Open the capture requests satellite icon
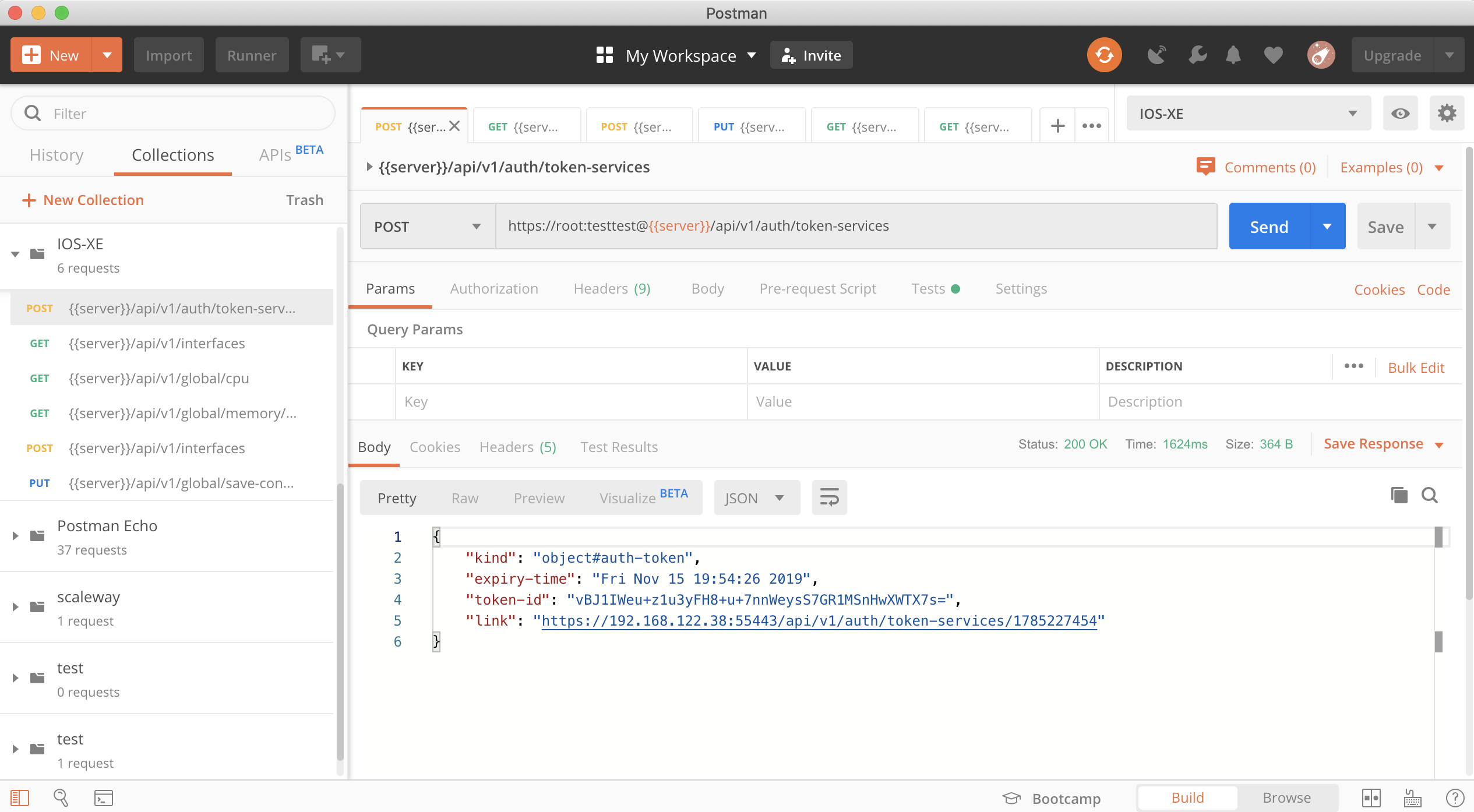This screenshot has width=1474, height=812. (1156, 55)
